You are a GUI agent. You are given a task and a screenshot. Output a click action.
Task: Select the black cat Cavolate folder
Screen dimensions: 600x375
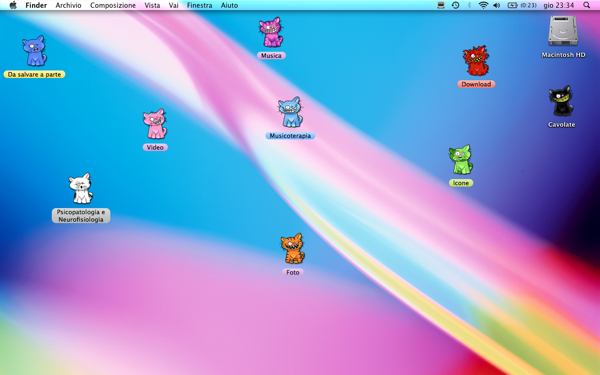tap(561, 101)
